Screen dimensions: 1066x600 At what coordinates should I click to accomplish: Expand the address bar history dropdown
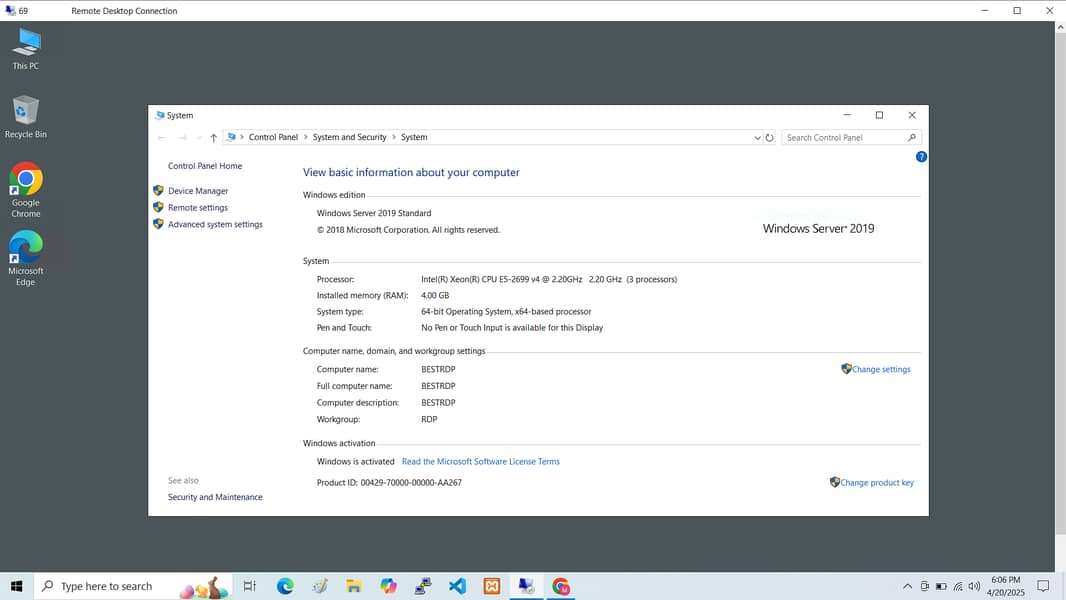click(757, 137)
